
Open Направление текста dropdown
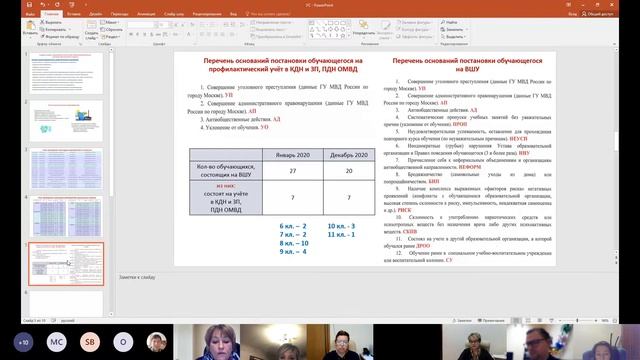271,22
